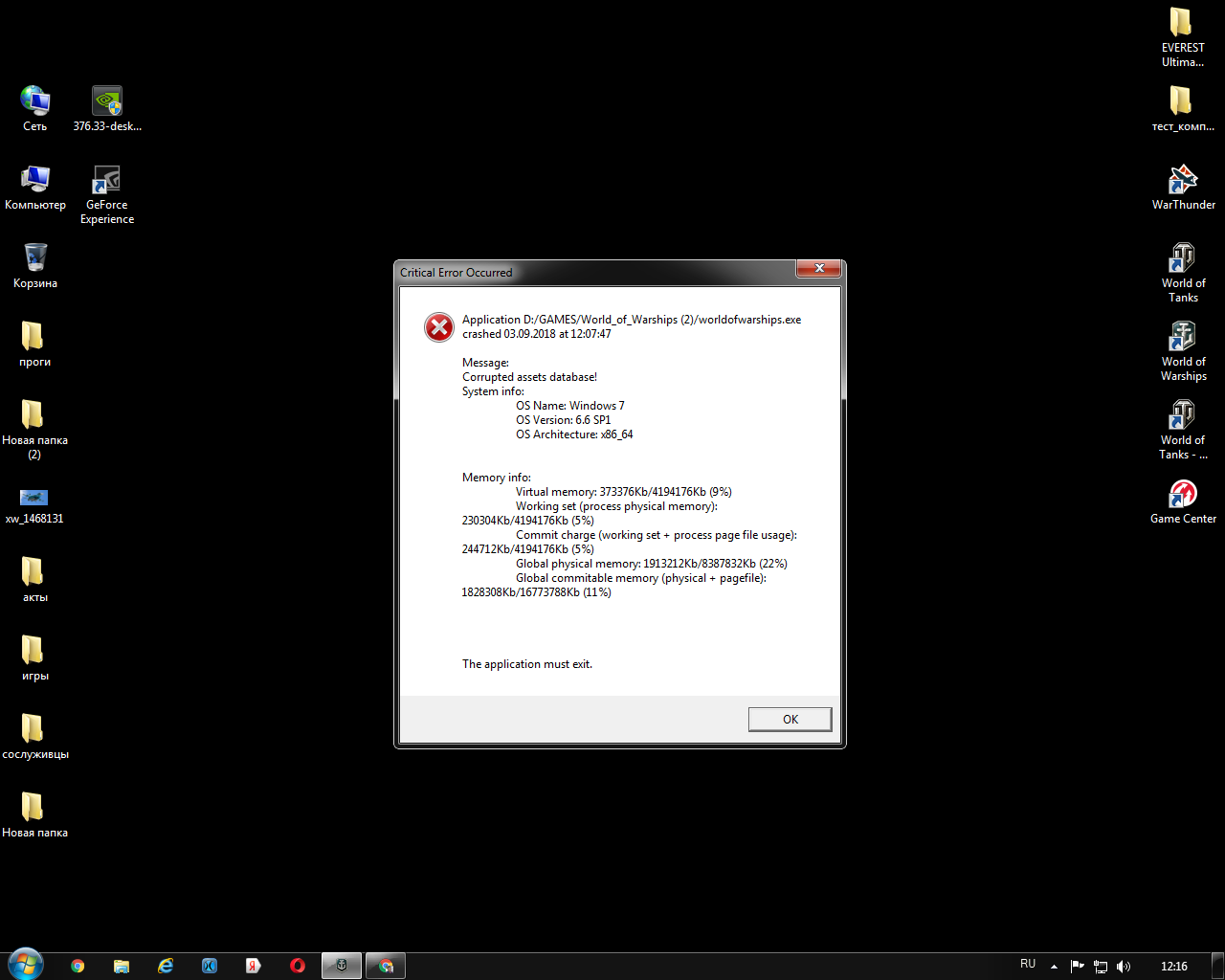Select the акты folder

pyautogui.click(x=35, y=579)
